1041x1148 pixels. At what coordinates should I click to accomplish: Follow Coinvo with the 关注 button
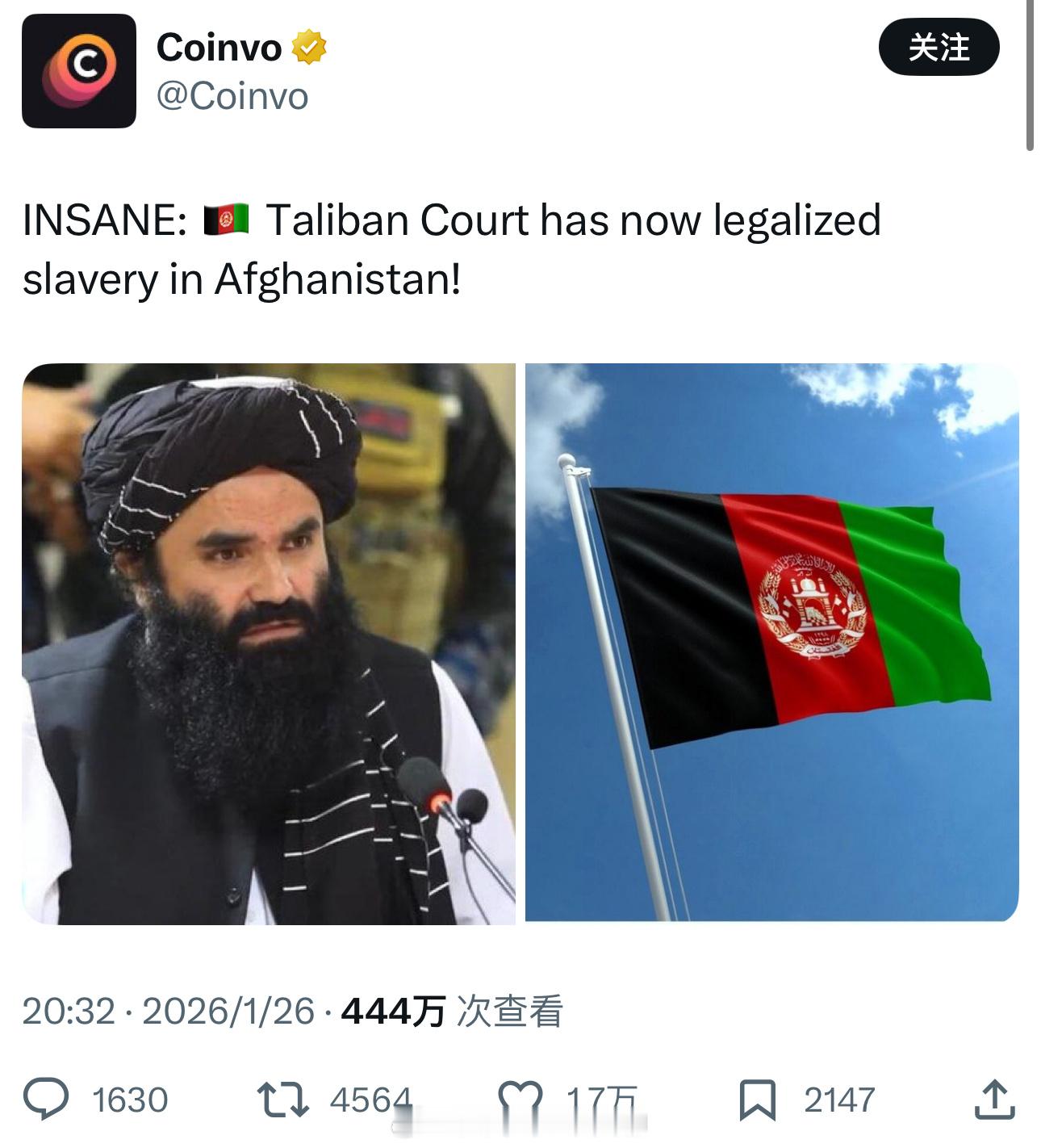939,47
